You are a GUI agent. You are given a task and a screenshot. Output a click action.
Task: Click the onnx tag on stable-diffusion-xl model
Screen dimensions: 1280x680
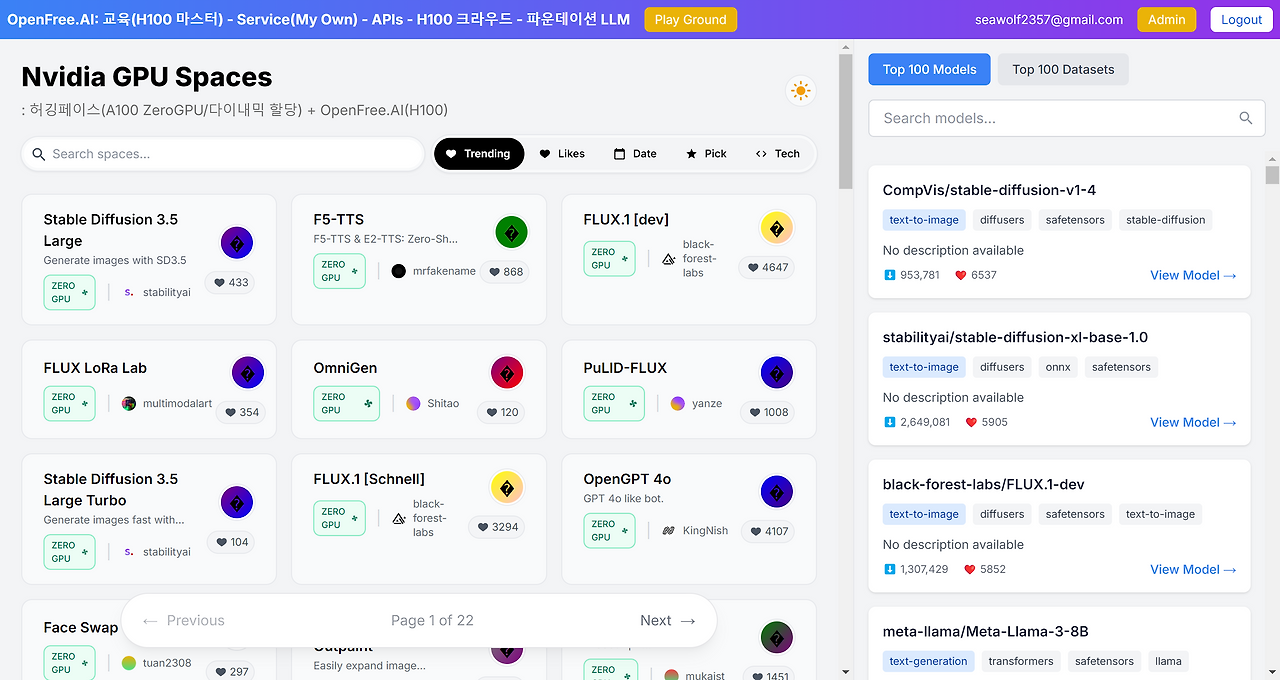(x=1058, y=367)
